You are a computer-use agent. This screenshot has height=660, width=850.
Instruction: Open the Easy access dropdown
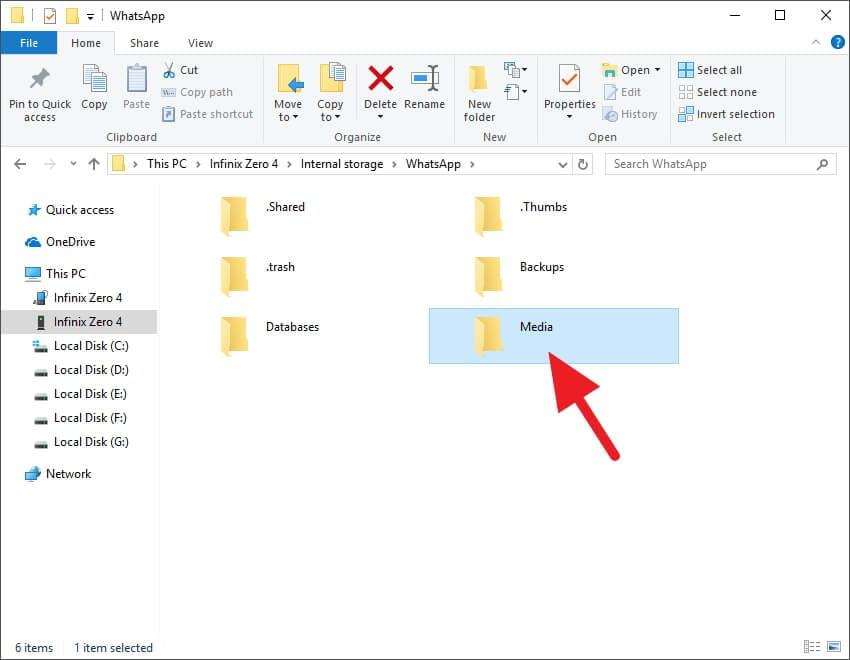[x=516, y=92]
